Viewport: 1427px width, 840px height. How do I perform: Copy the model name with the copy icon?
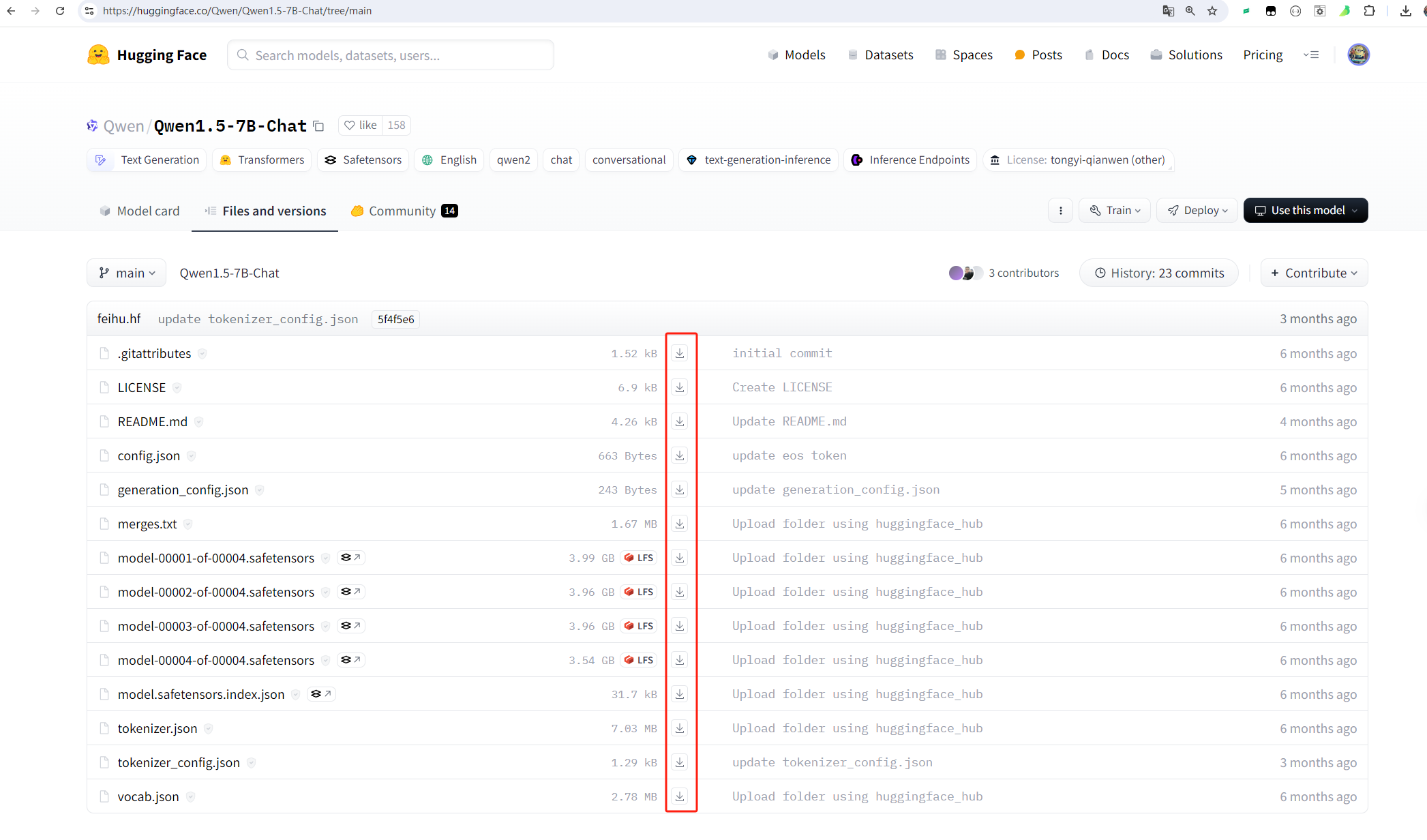318,126
